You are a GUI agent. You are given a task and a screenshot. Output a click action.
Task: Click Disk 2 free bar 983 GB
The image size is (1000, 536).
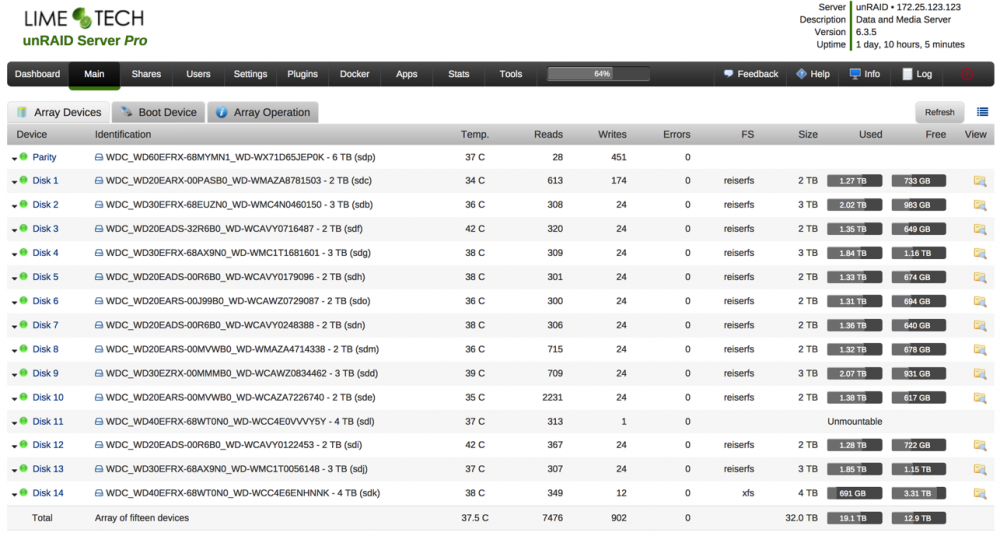pos(918,205)
